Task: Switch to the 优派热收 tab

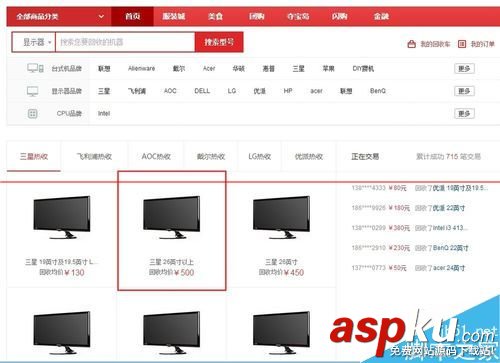Action: pos(309,156)
